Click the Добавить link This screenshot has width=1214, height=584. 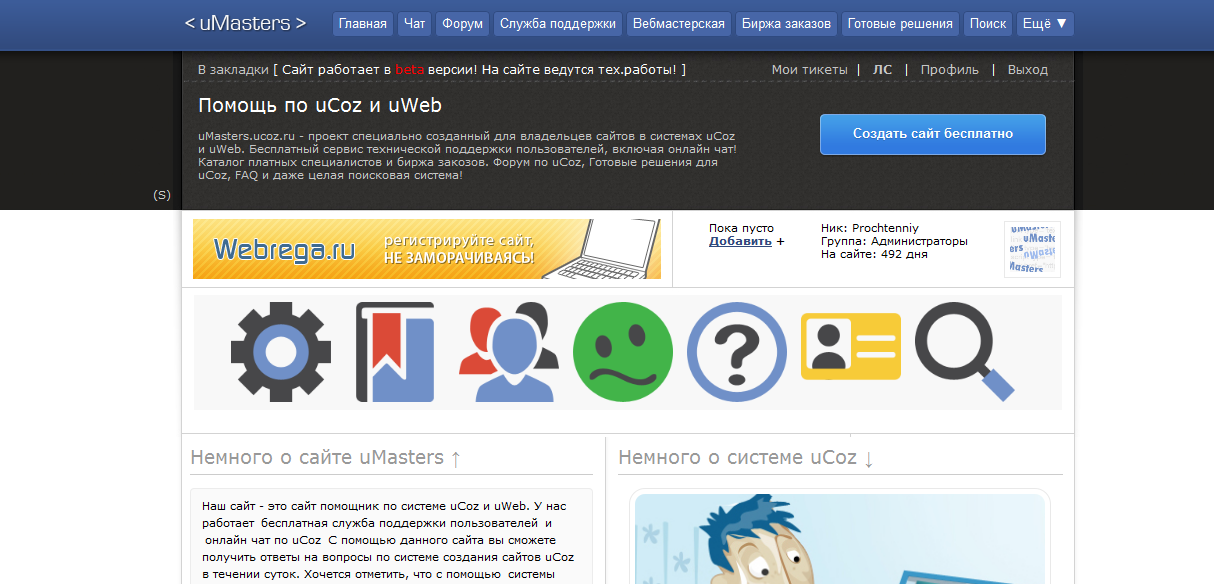click(x=741, y=241)
